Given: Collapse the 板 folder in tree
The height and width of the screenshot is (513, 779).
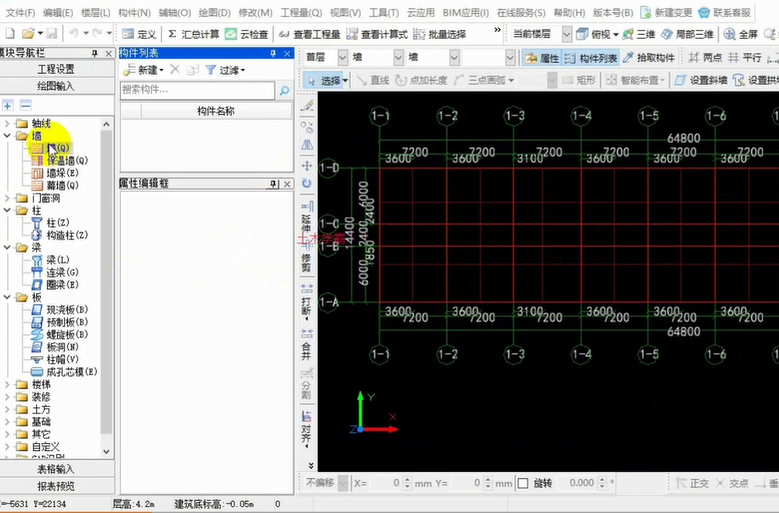Looking at the screenshot, I should tap(7, 297).
